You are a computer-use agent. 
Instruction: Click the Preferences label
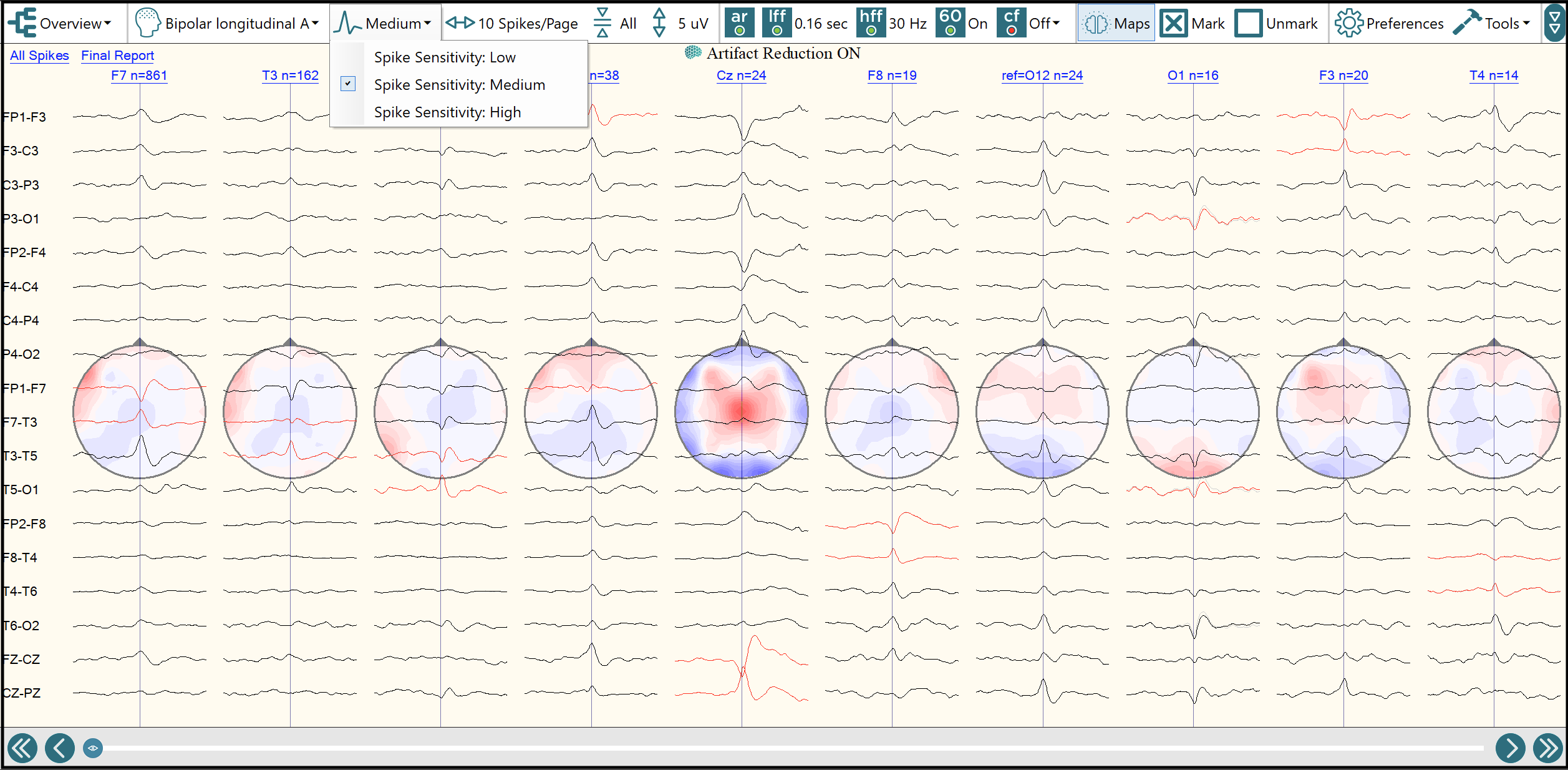(x=1405, y=24)
